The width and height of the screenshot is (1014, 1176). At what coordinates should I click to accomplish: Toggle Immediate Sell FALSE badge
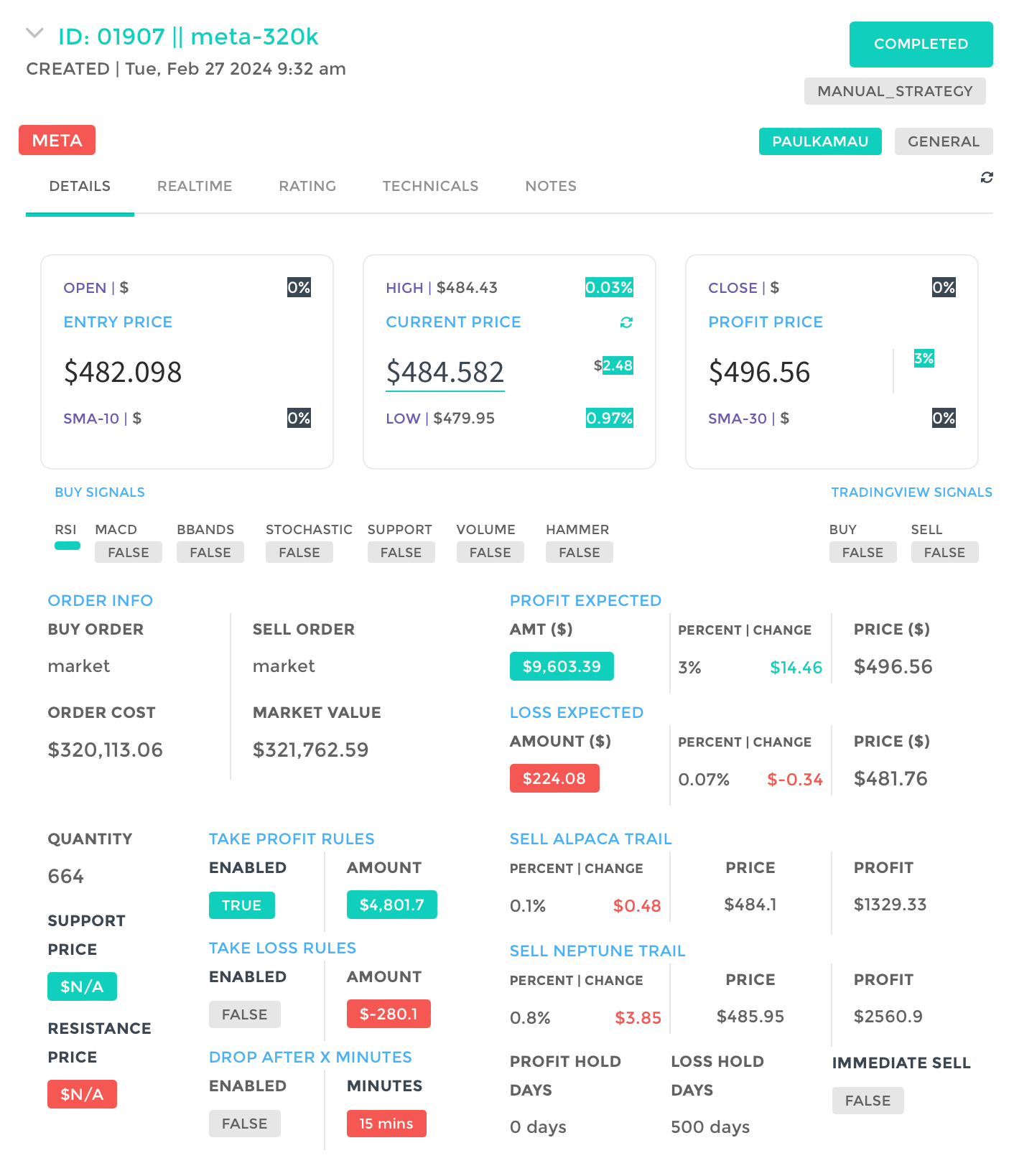point(868,1101)
